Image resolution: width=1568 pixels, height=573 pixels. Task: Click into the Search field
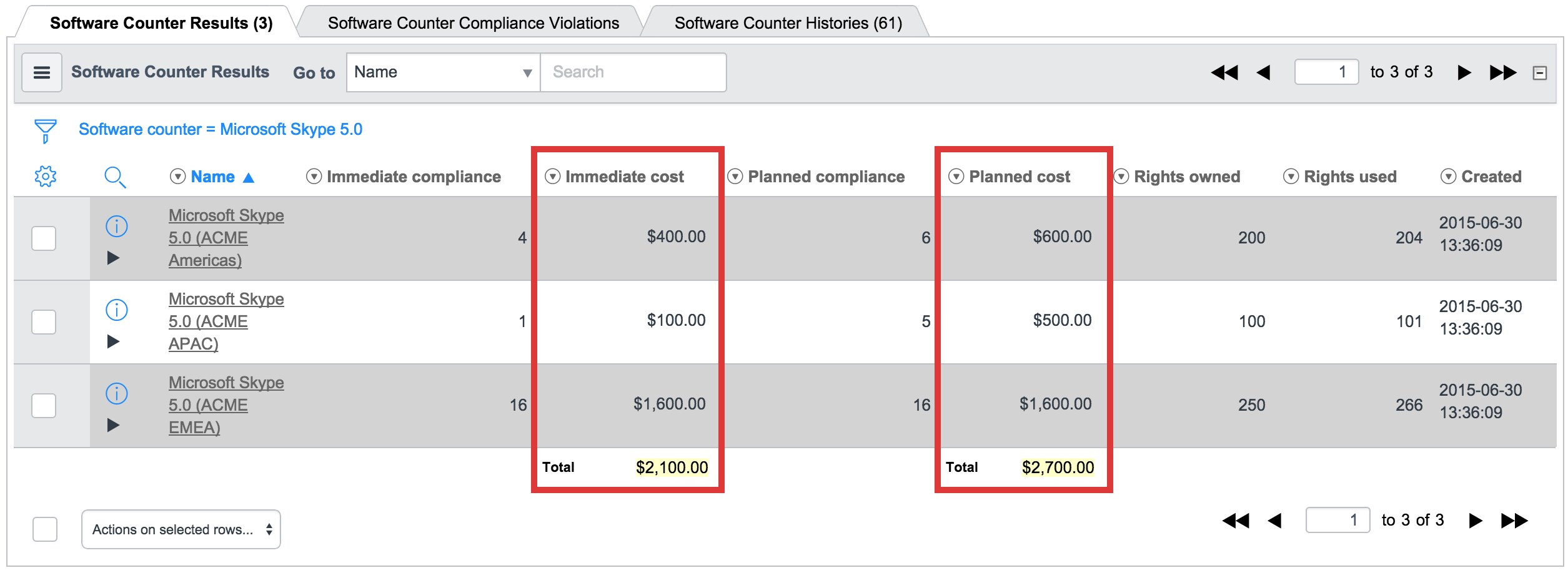pos(633,72)
